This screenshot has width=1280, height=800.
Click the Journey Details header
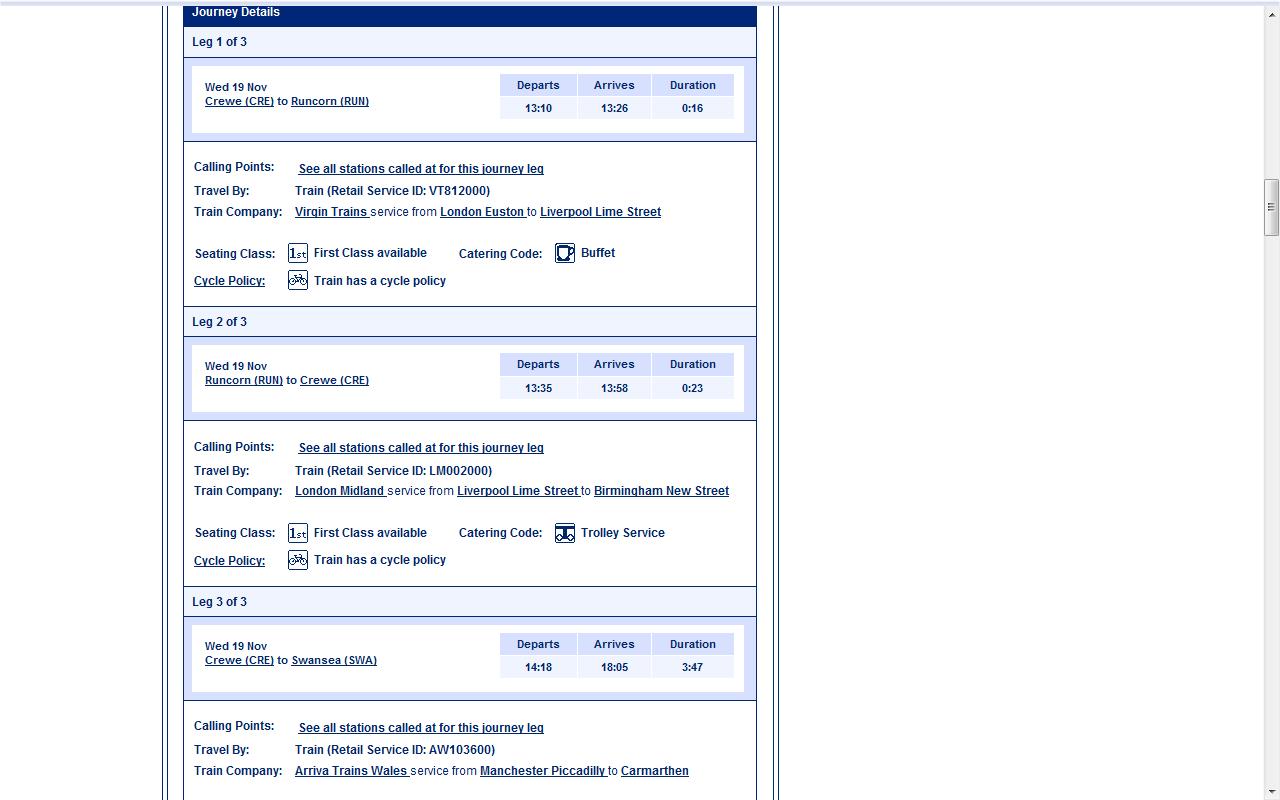(236, 12)
